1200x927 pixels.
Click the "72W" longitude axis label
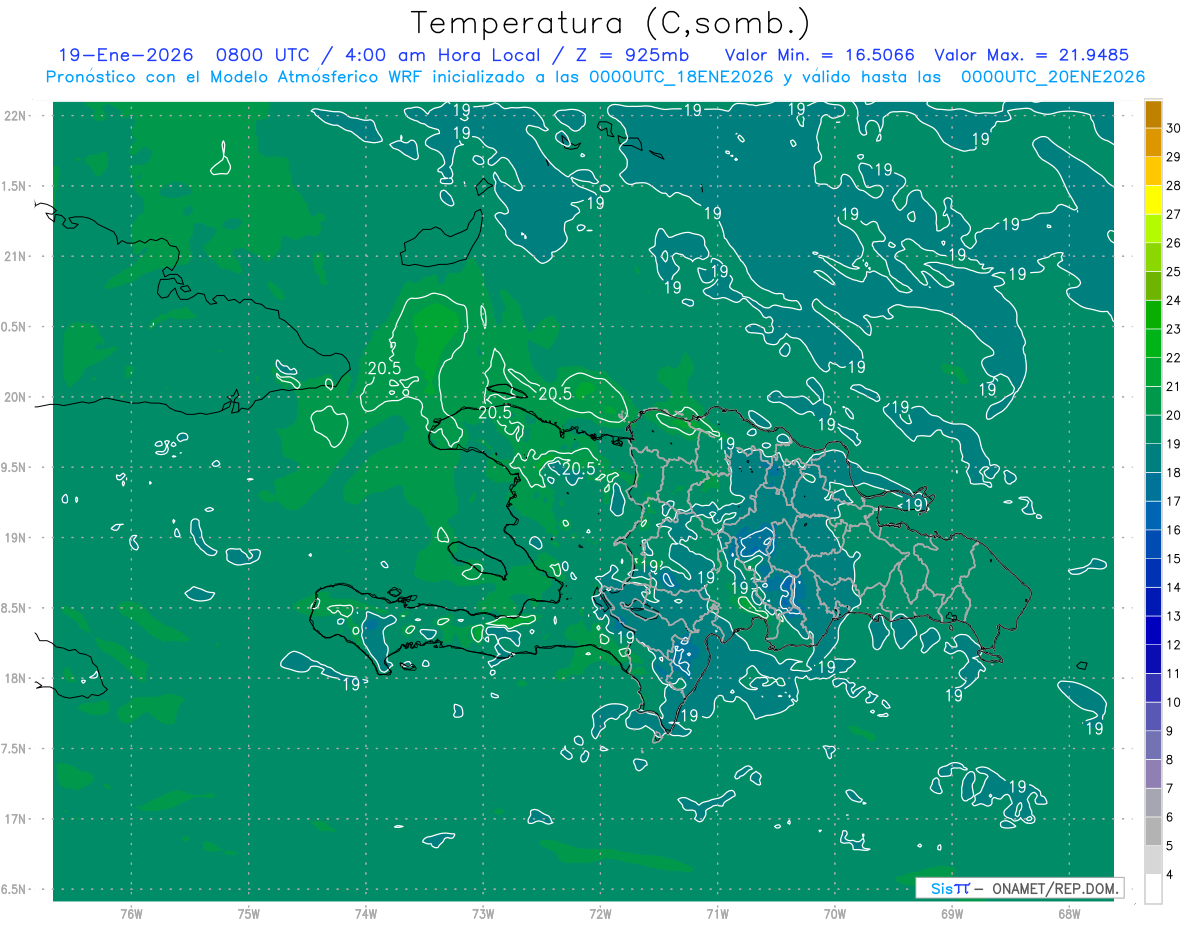[600, 914]
